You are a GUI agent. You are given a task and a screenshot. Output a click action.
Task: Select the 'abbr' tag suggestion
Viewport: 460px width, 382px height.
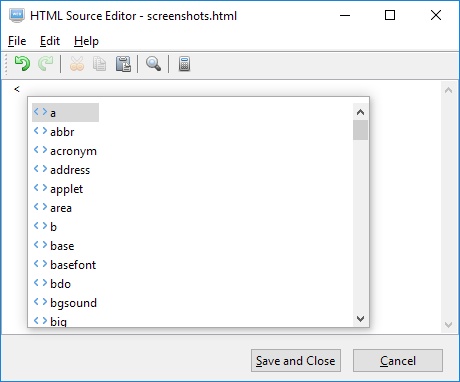[54, 132]
